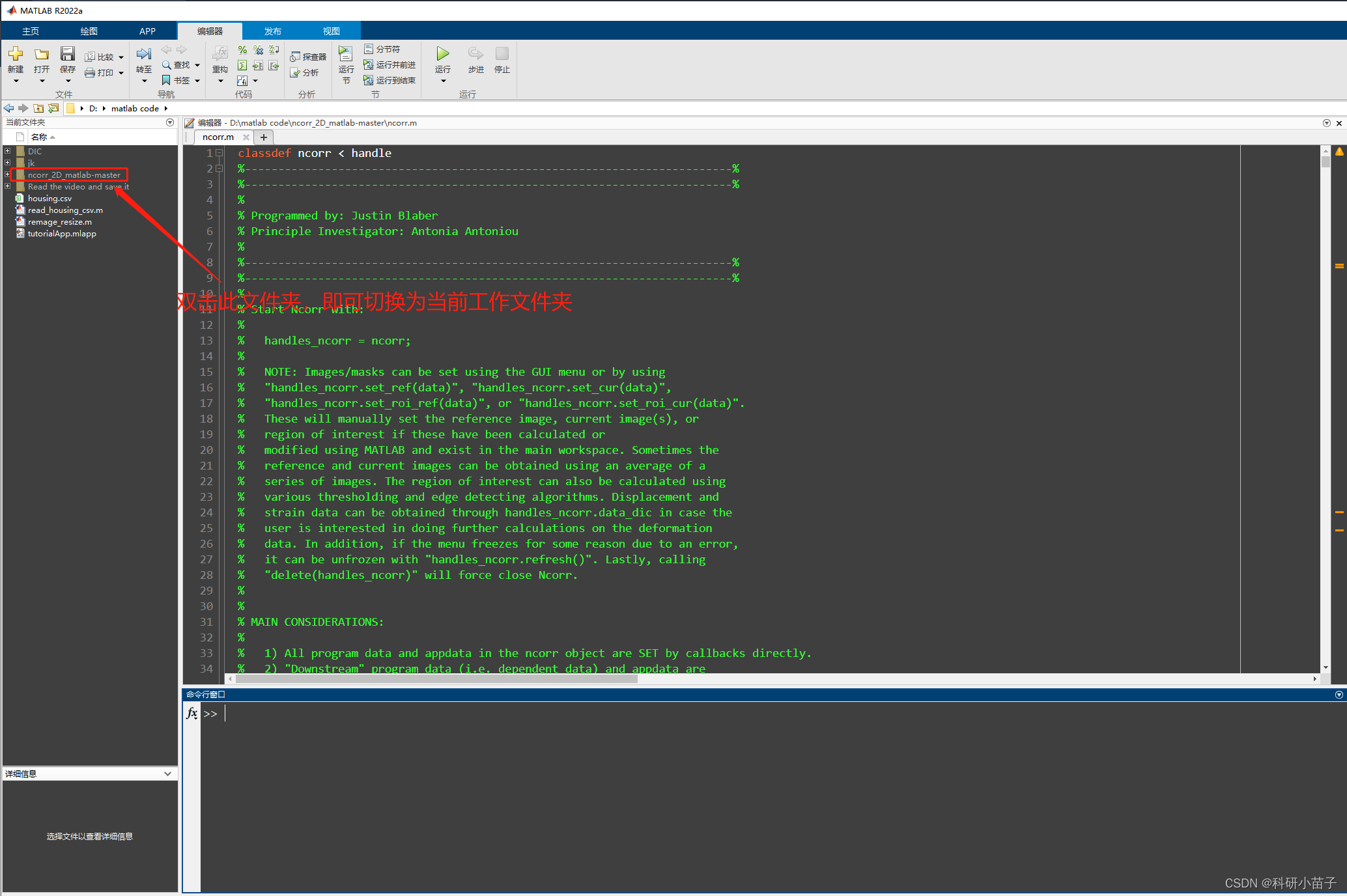This screenshot has height=896, width=1347.
Task: Select ncorr_2D_matlab-master folder
Action: tap(74, 175)
